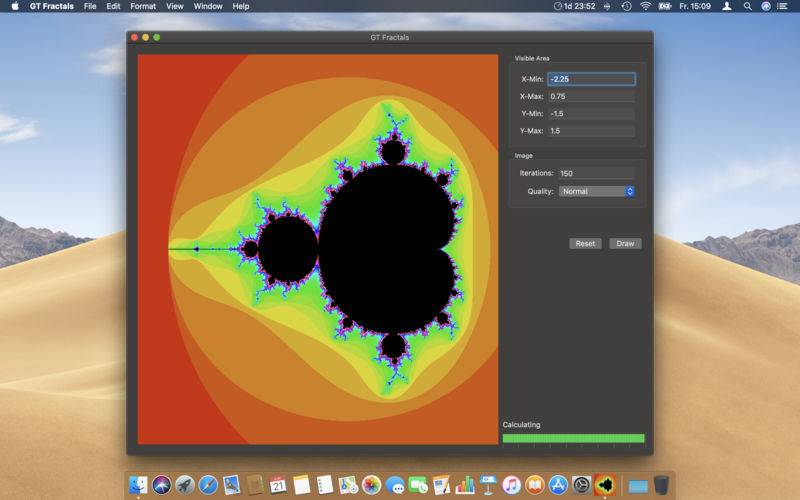Open FaceTime green icon in dock
Image resolution: width=800 pixels, height=500 pixels.
pos(418,485)
